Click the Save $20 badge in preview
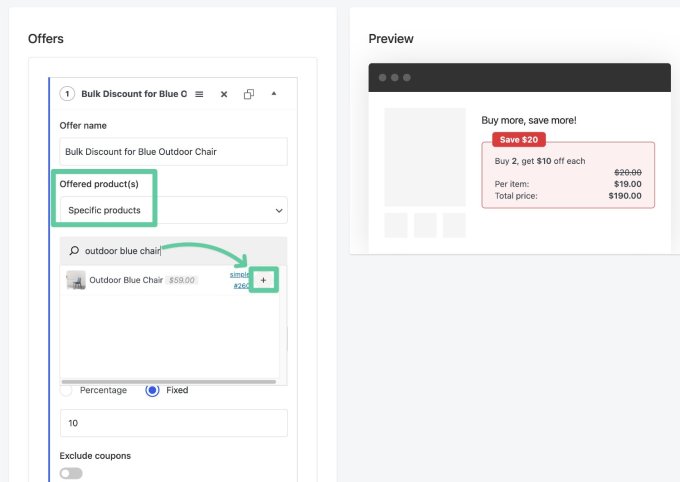The image size is (680, 482). tap(519, 140)
